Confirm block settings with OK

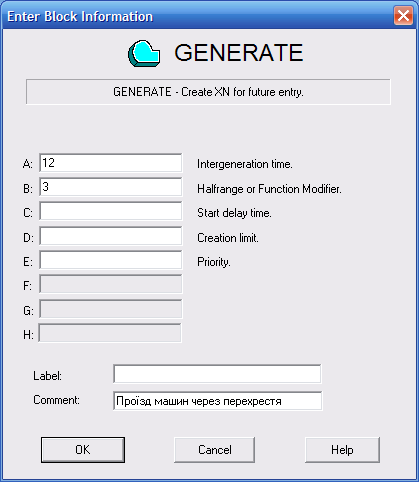click(83, 450)
